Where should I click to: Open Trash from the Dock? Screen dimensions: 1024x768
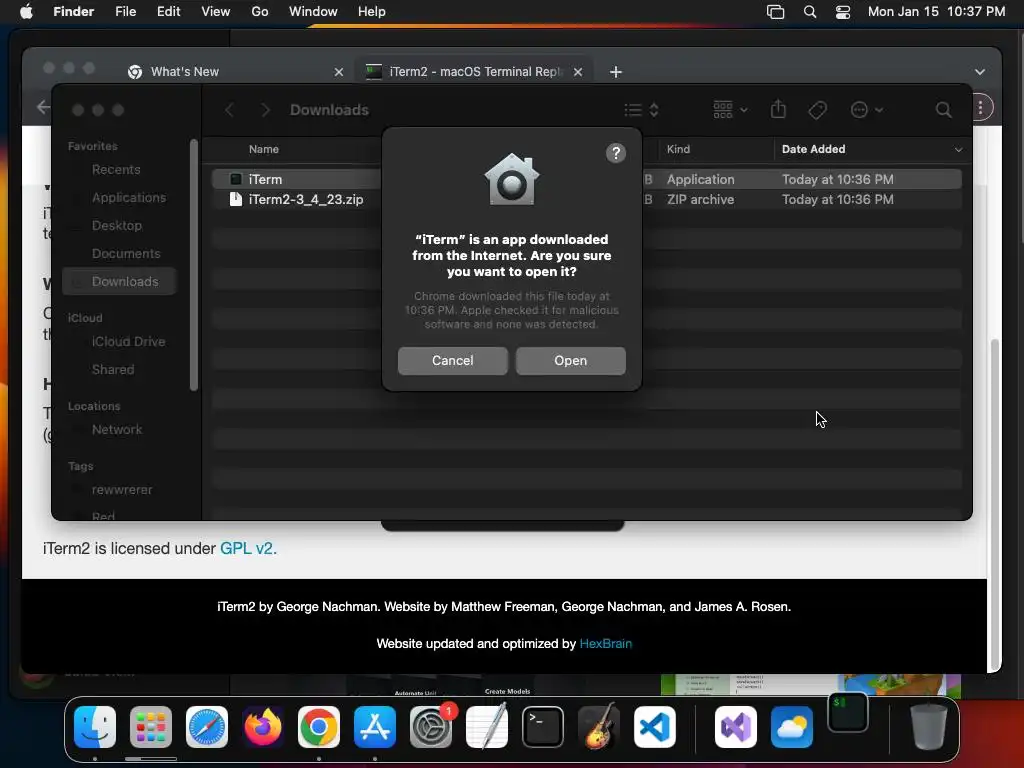coord(929,727)
